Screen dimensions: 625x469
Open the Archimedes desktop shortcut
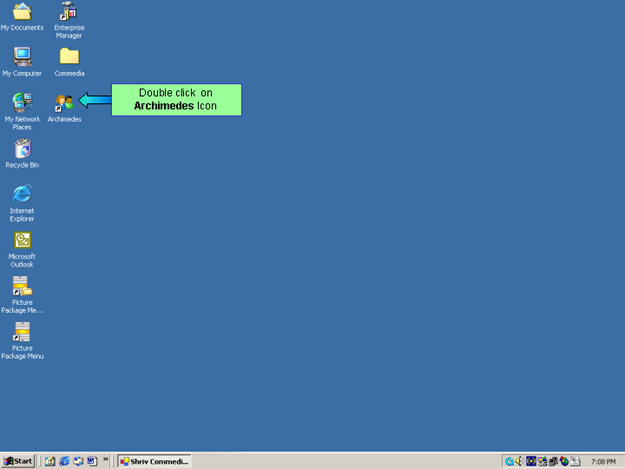pos(65,102)
